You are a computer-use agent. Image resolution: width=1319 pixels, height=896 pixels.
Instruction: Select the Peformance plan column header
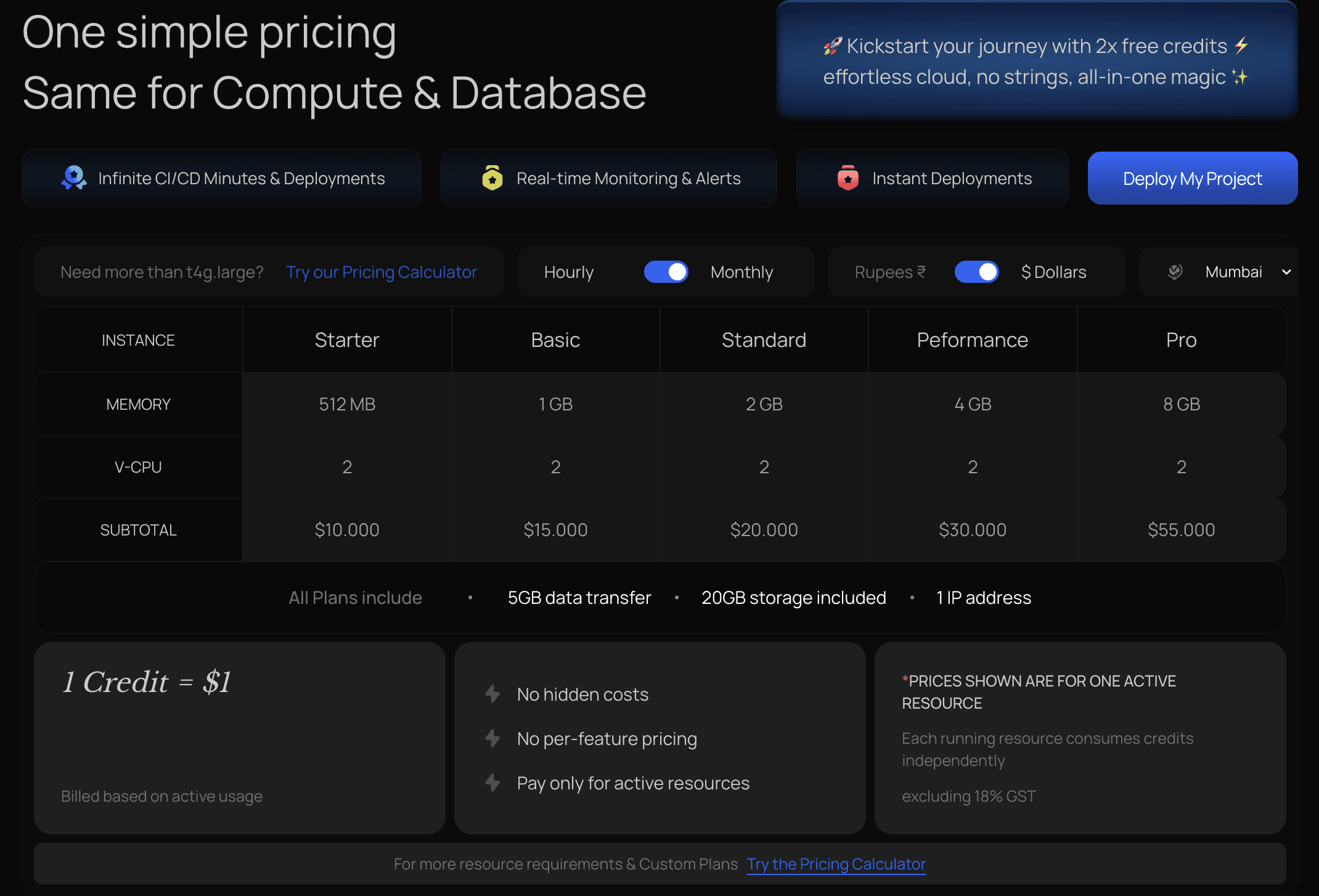[973, 340]
